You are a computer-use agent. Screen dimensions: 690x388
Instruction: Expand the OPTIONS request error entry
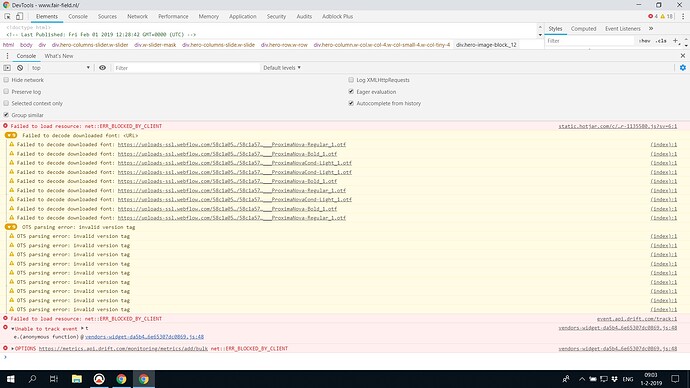(12, 348)
